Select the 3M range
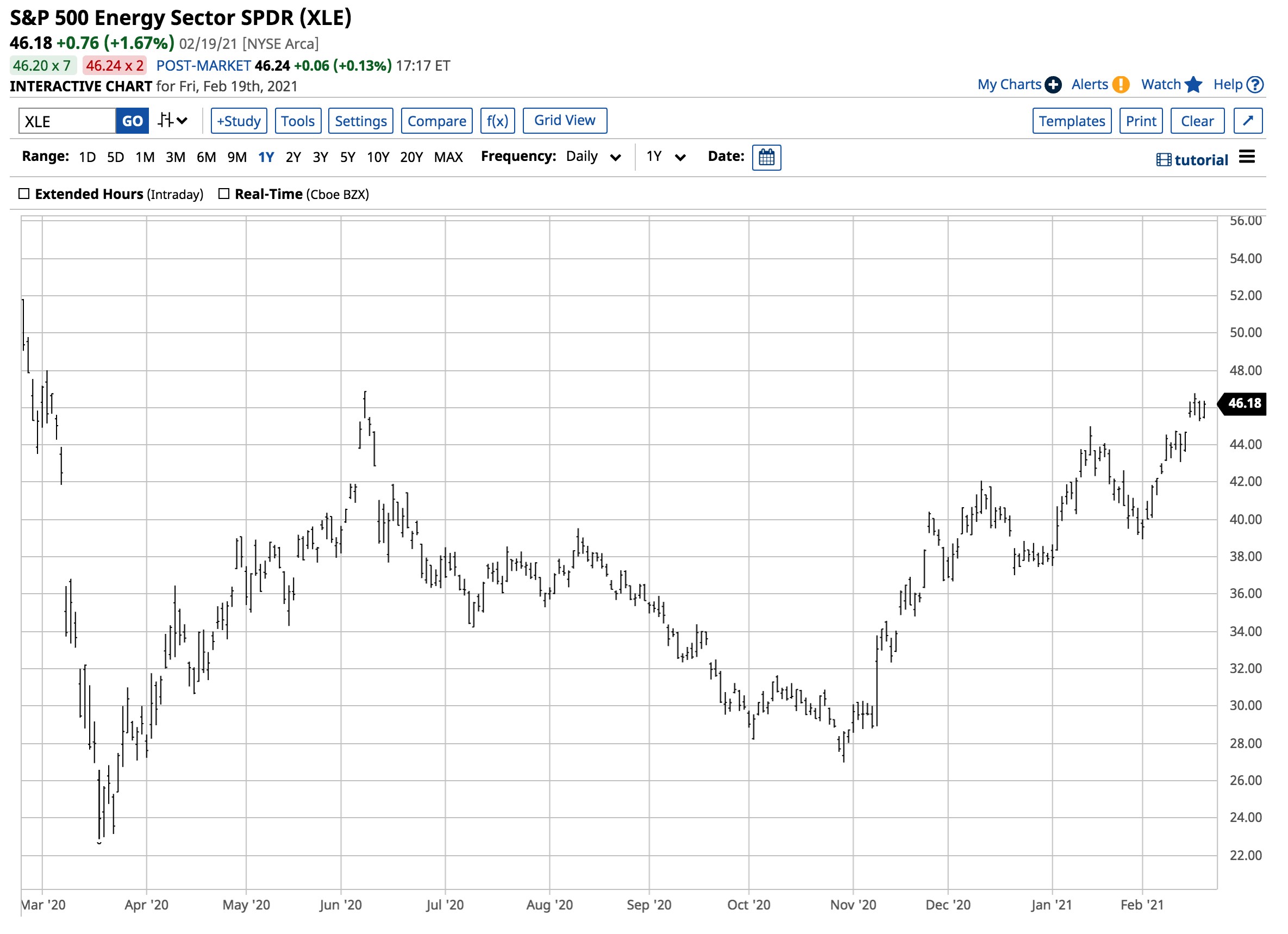Screen dimensions: 1288x934 tap(176, 157)
